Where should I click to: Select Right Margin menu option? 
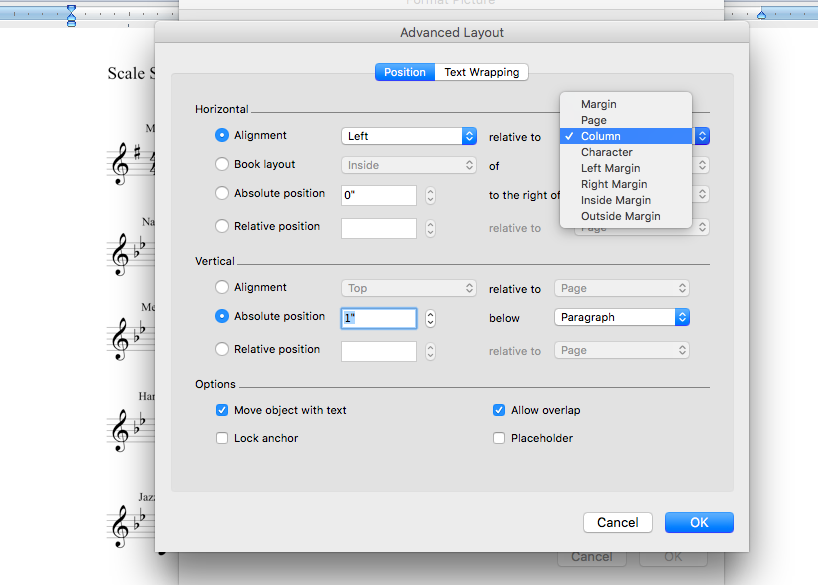[x=613, y=184]
